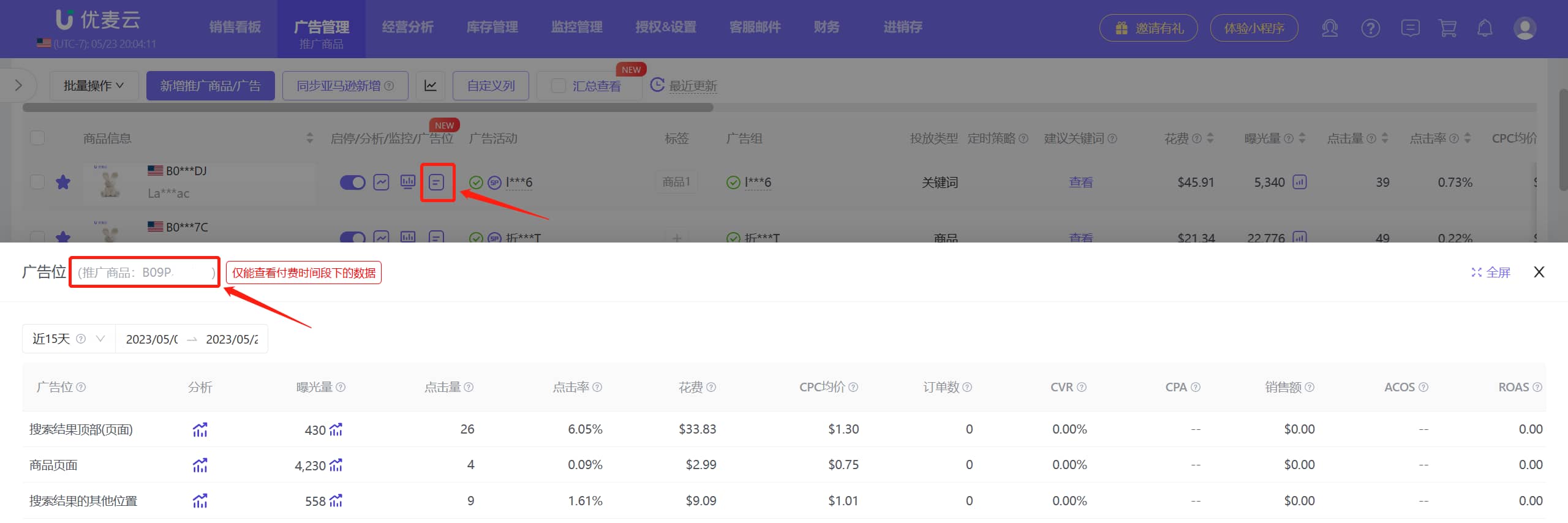
Task: Expand the 批量操作 dropdown
Action: click(94, 86)
